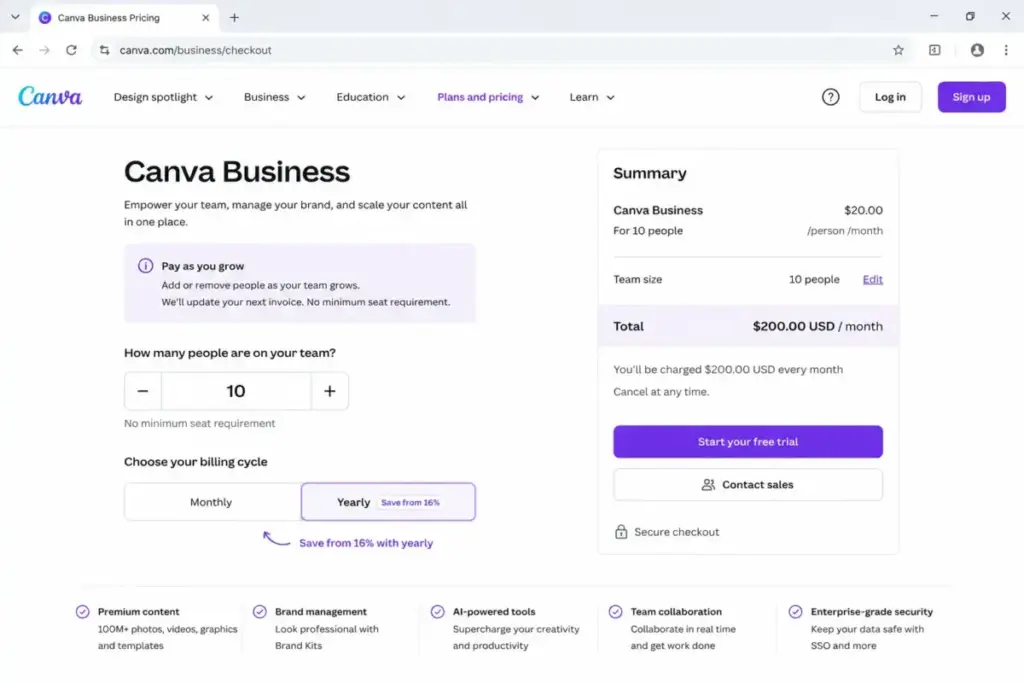Click the Sign up button
The image size is (1024, 683).
pyautogui.click(x=971, y=97)
